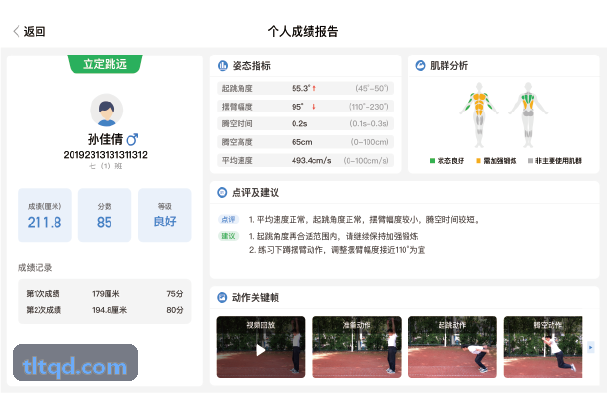Click the 点评及建议 section icon
The height and width of the screenshot is (393, 607).
[x=222, y=192]
